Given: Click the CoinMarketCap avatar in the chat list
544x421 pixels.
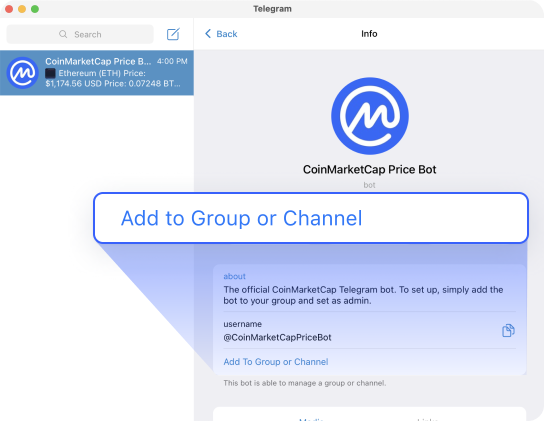Looking at the screenshot, I should (23, 73).
